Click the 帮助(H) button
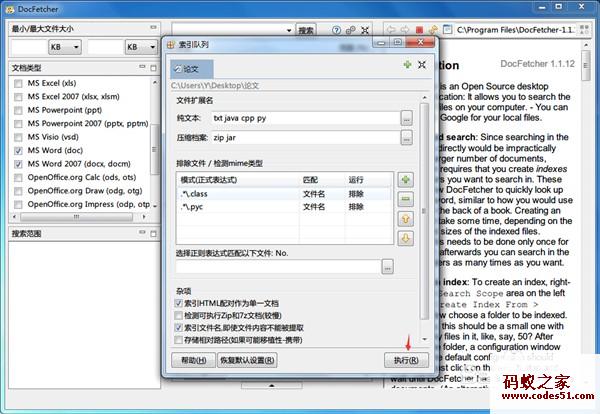The image size is (600, 414). [194, 360]
